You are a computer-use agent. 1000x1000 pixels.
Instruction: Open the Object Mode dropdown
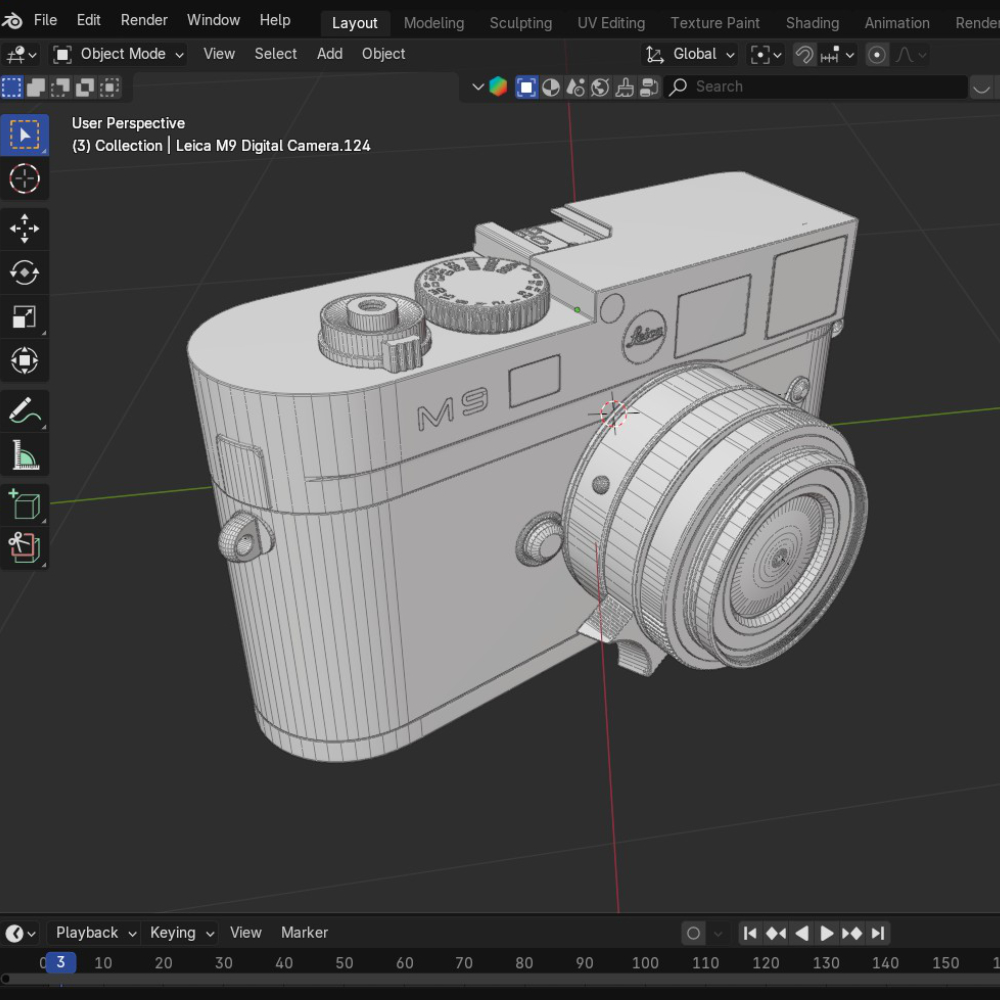tap(119, 54)
